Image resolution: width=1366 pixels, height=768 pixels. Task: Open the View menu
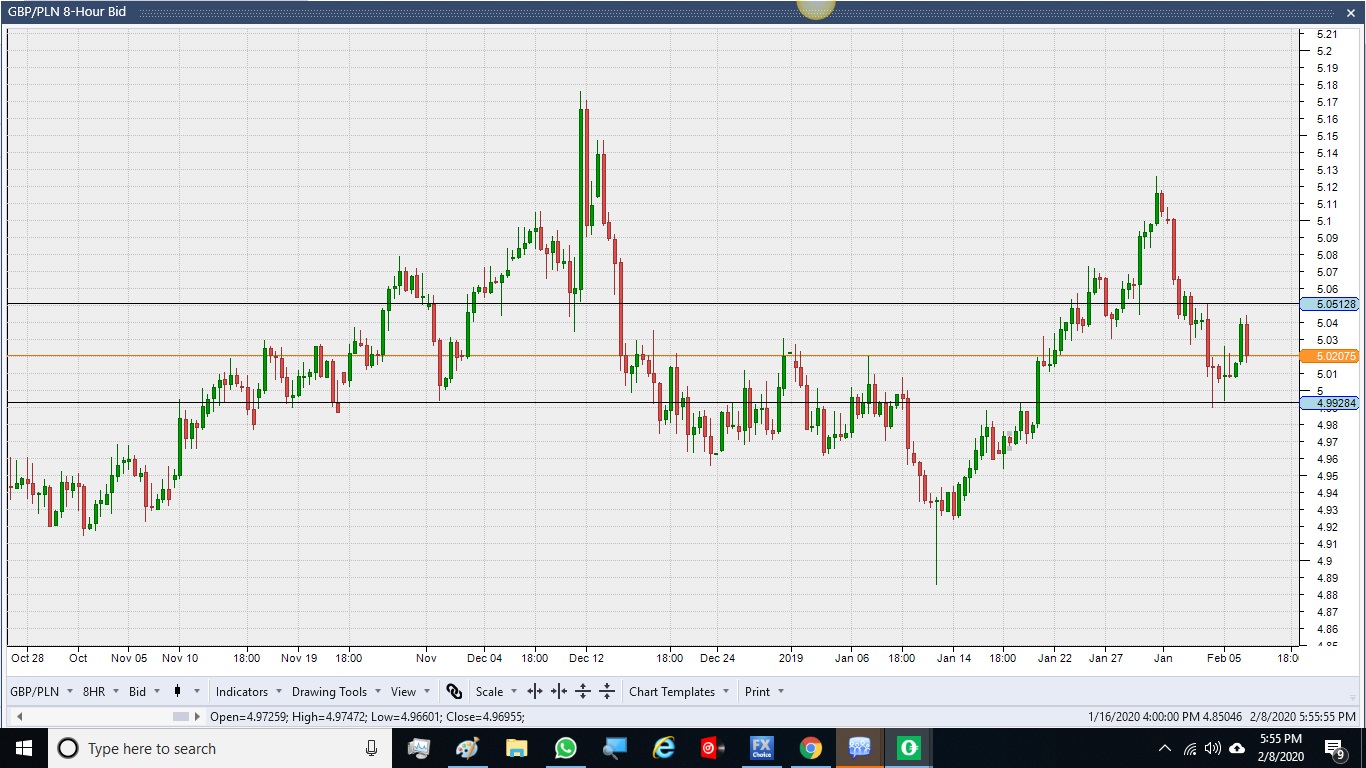pos(411,691)
